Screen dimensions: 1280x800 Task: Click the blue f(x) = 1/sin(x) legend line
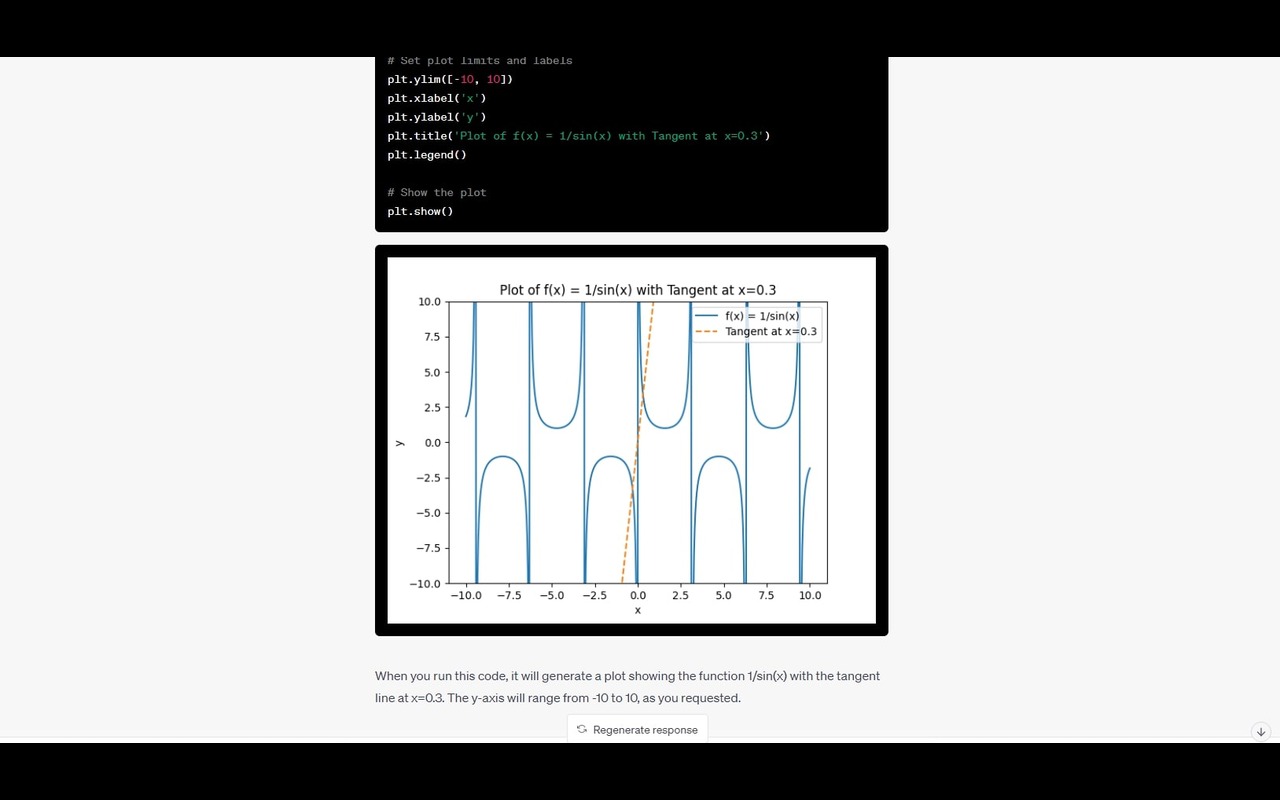click(x=706, y=316)
